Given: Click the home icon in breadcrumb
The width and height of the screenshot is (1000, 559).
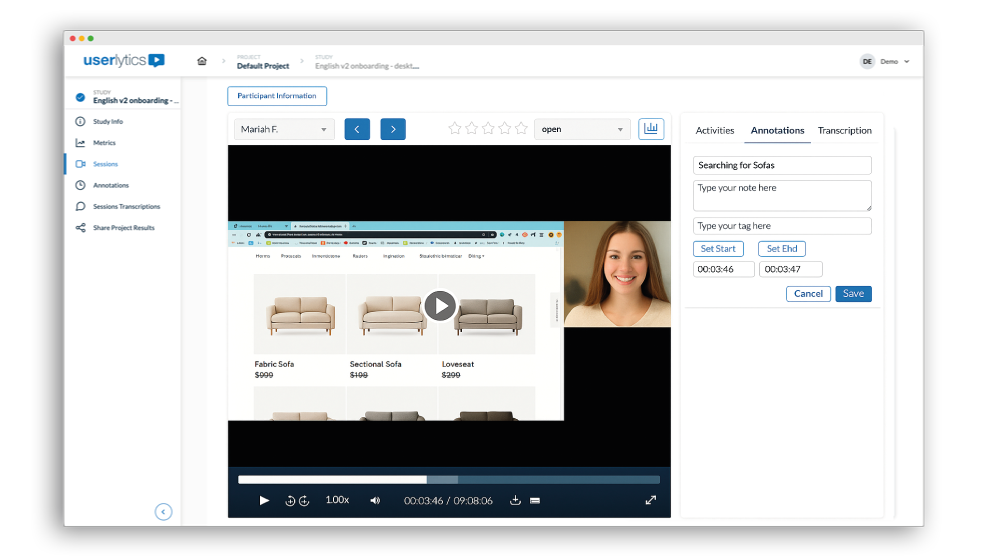Looking at the screenshot, I should tap(202, 61).
